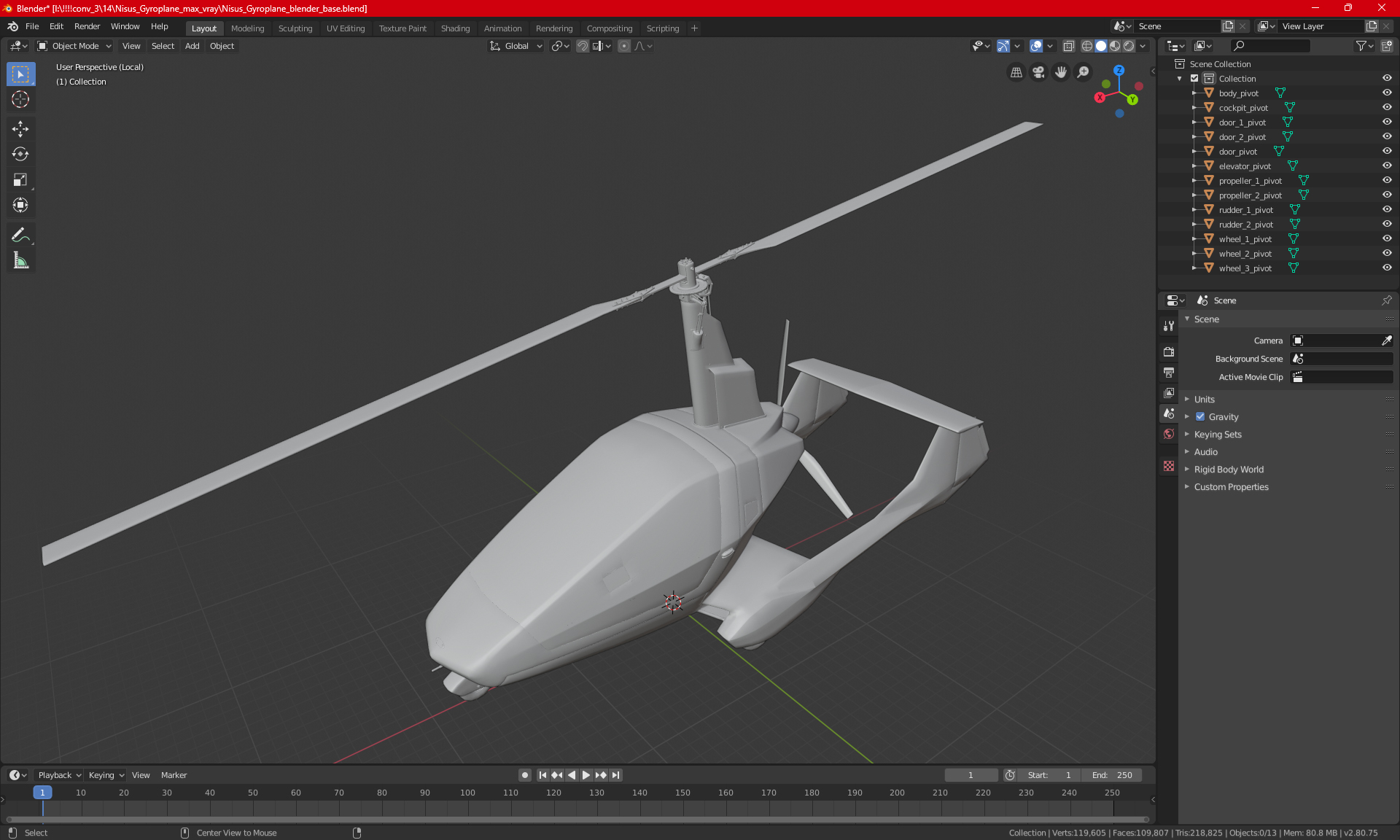This screenshot has width=1400, height=840.
Task: Click Marker in the timeline header
Action: coord(174,775)
